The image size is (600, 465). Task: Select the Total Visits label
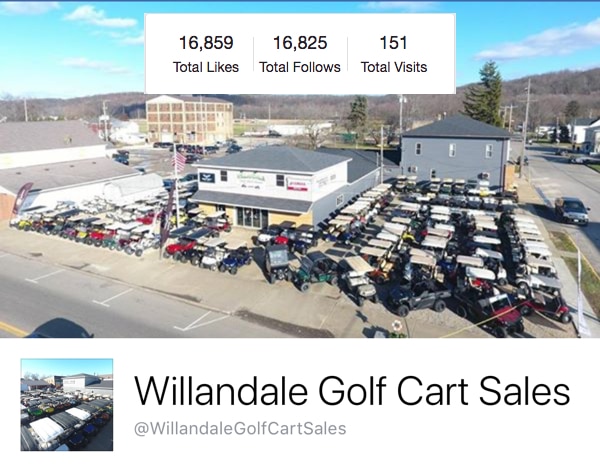tap(394, 67)
